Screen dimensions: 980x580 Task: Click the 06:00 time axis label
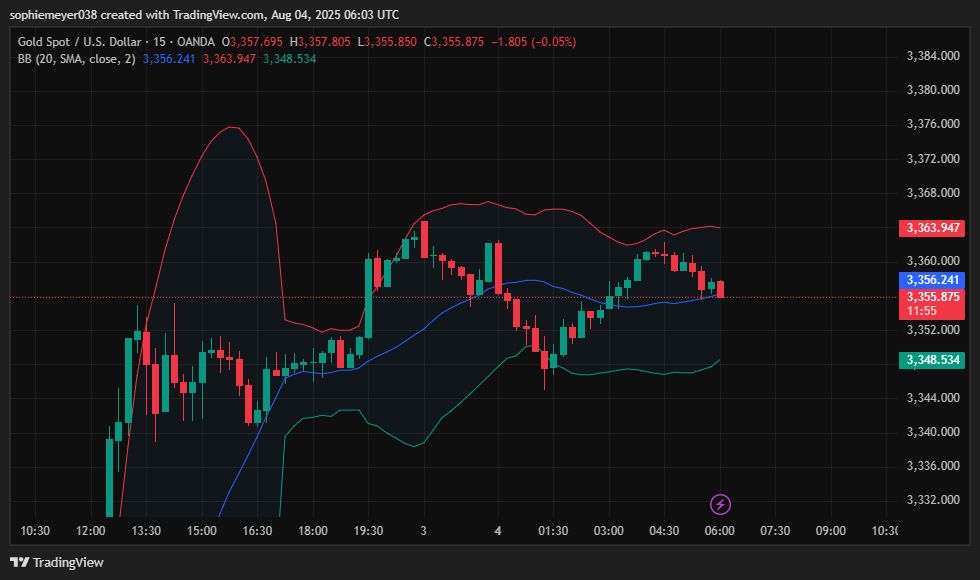pyautogui.click(x=719, y=531)
